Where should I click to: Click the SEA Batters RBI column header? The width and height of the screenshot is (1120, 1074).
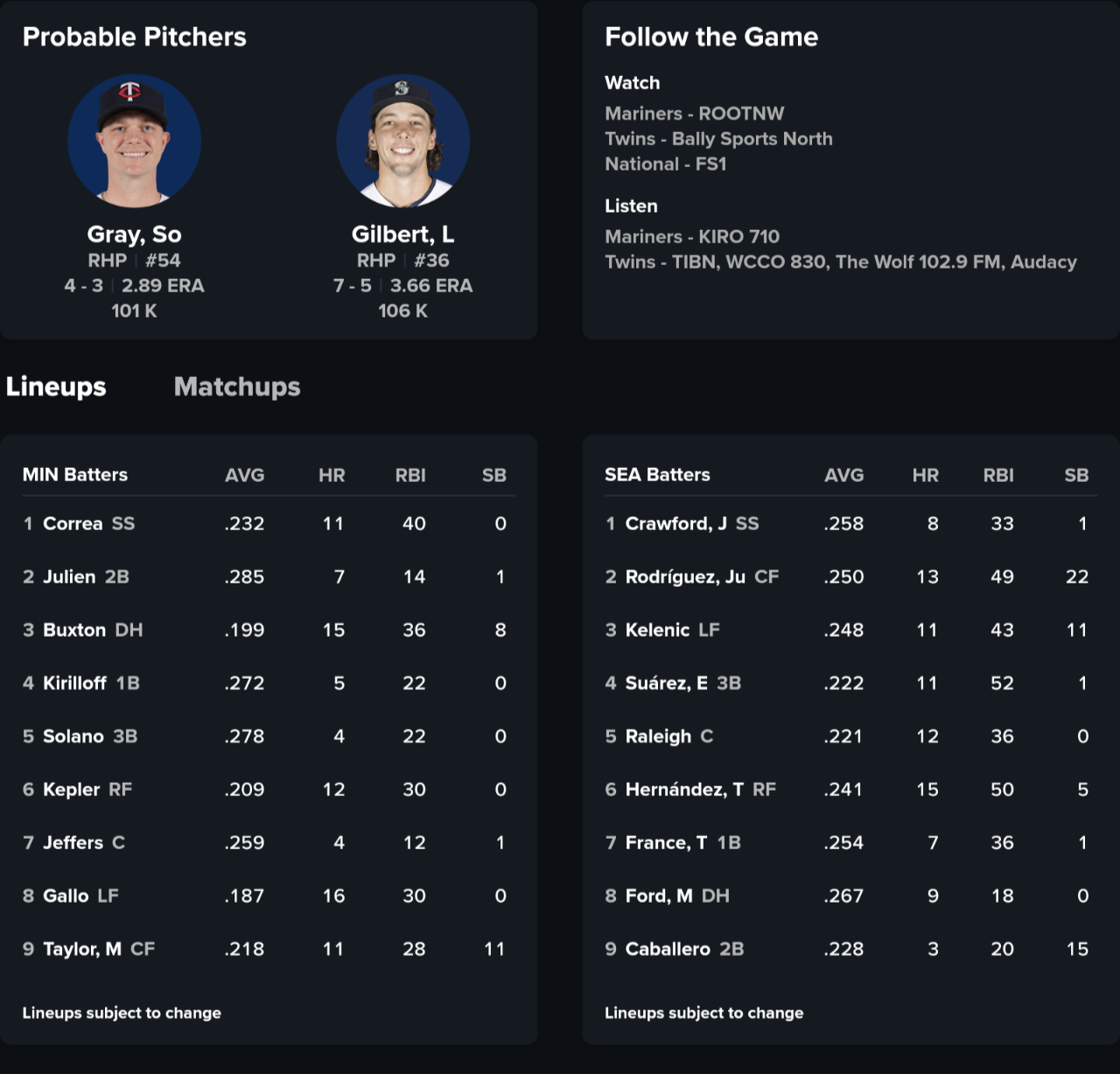[x=998, y=475]
